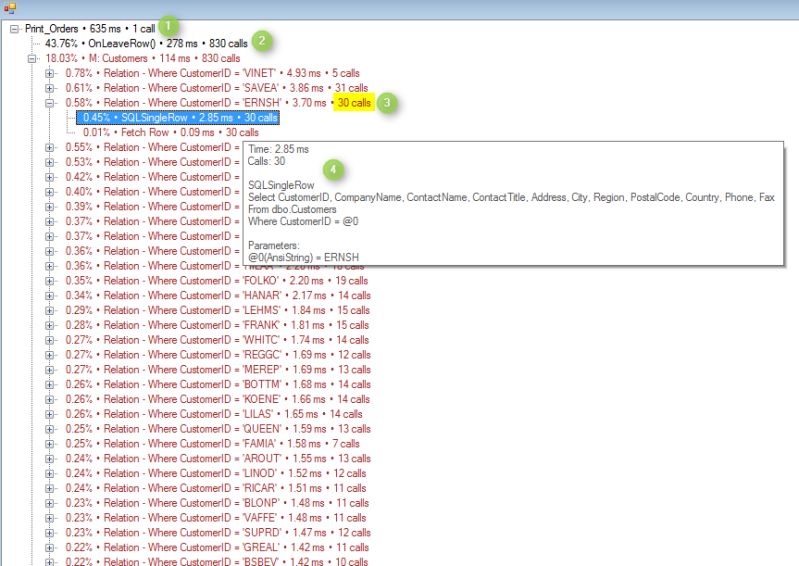This screenshot has height=566, width=799.
Task: Expand the 'REGGC' relation node
Action: [49, 355]
